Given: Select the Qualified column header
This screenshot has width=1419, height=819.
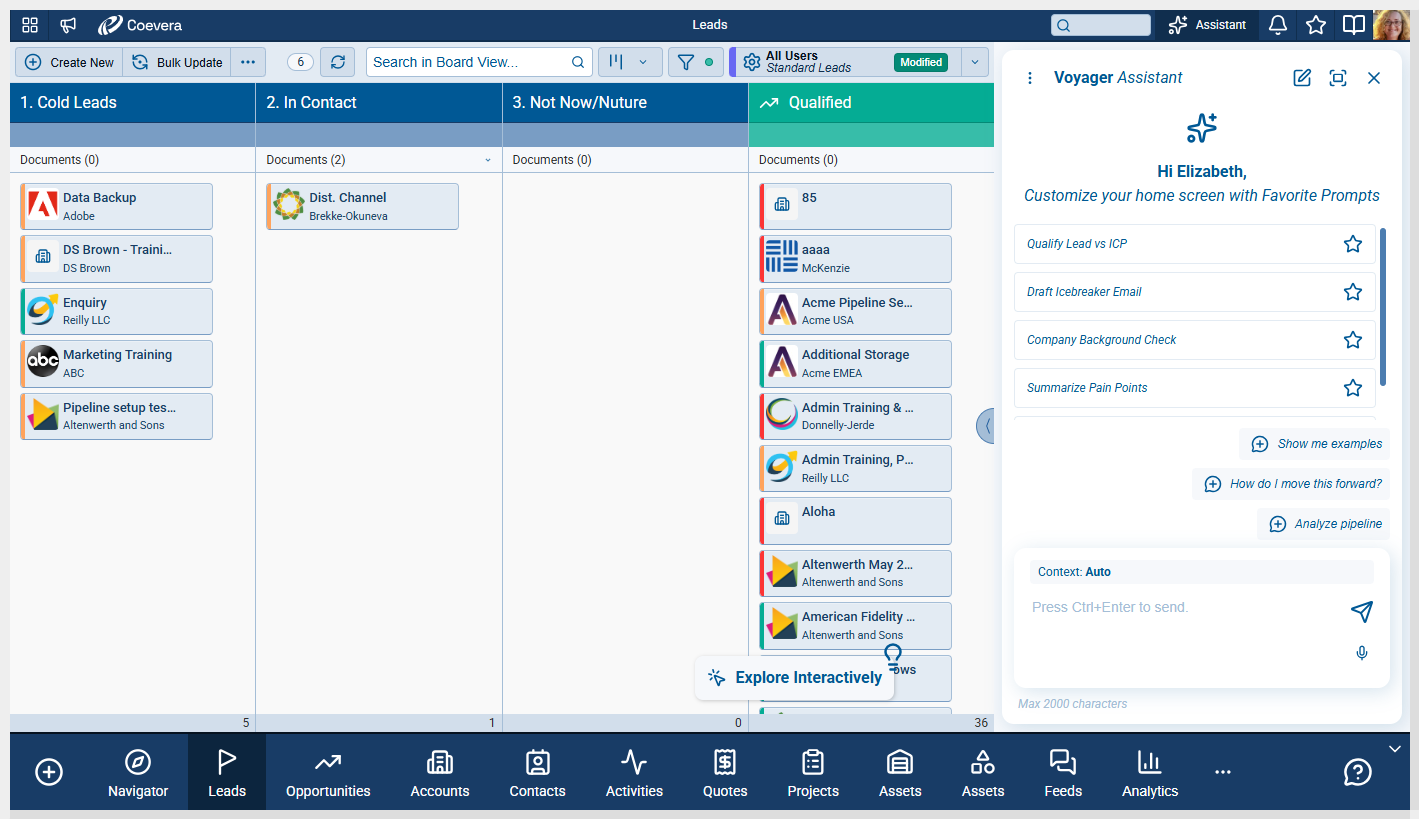Looking at the screenshot, I should point(871,102).
